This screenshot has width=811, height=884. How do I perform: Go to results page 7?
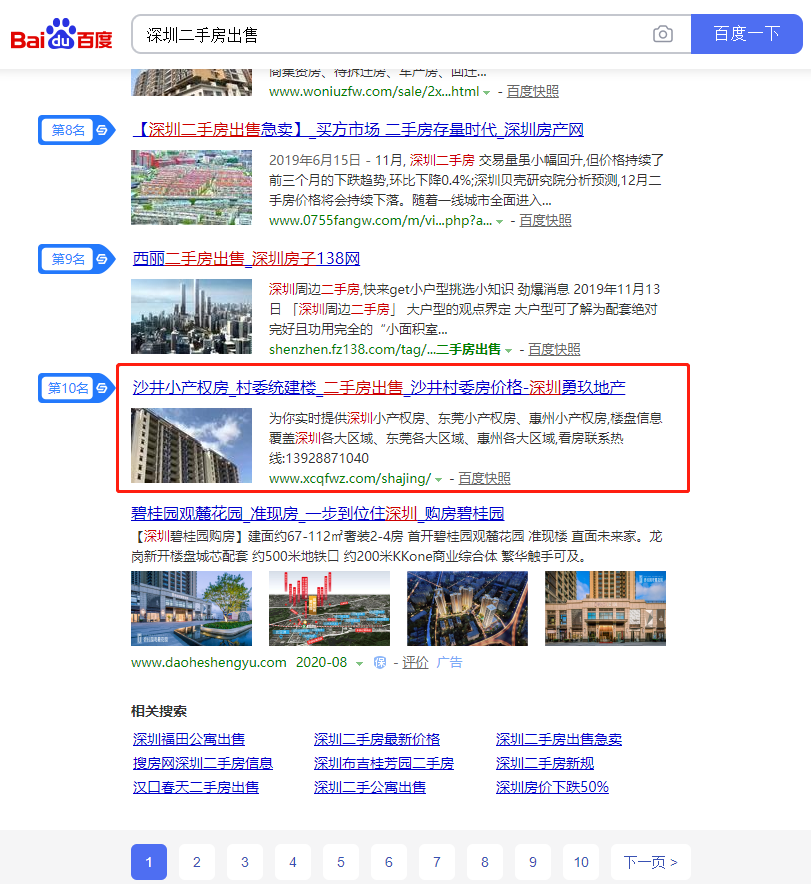click(x=437, y=862)
